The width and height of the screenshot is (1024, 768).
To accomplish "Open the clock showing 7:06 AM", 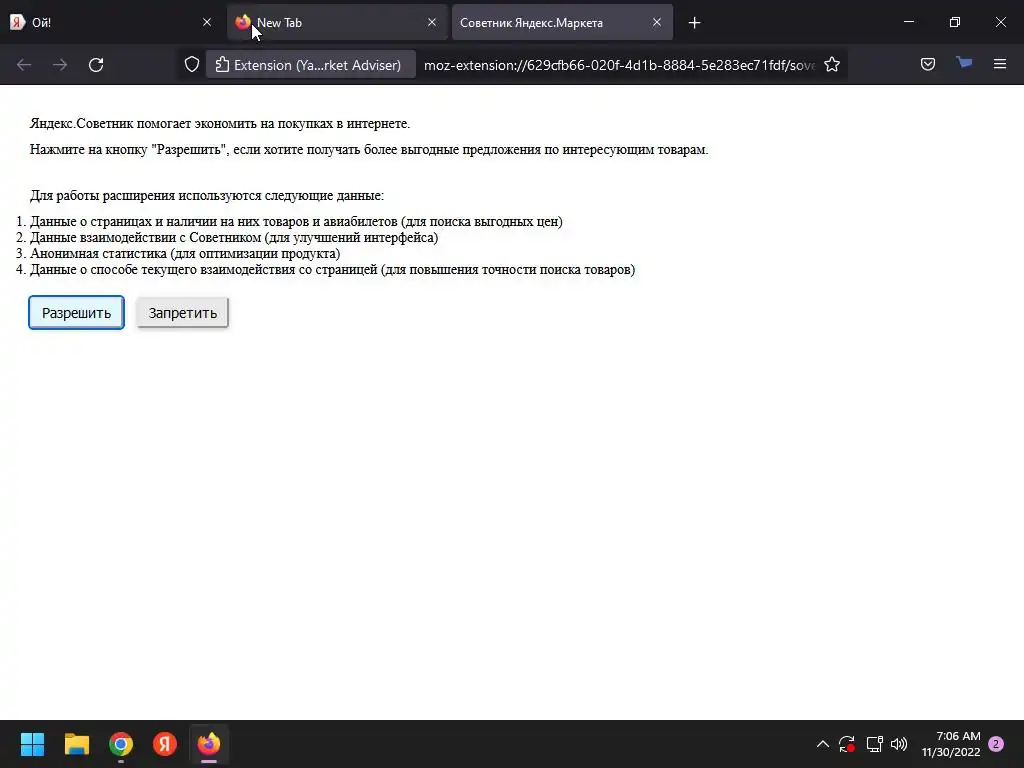I will [x=952, y=744].
